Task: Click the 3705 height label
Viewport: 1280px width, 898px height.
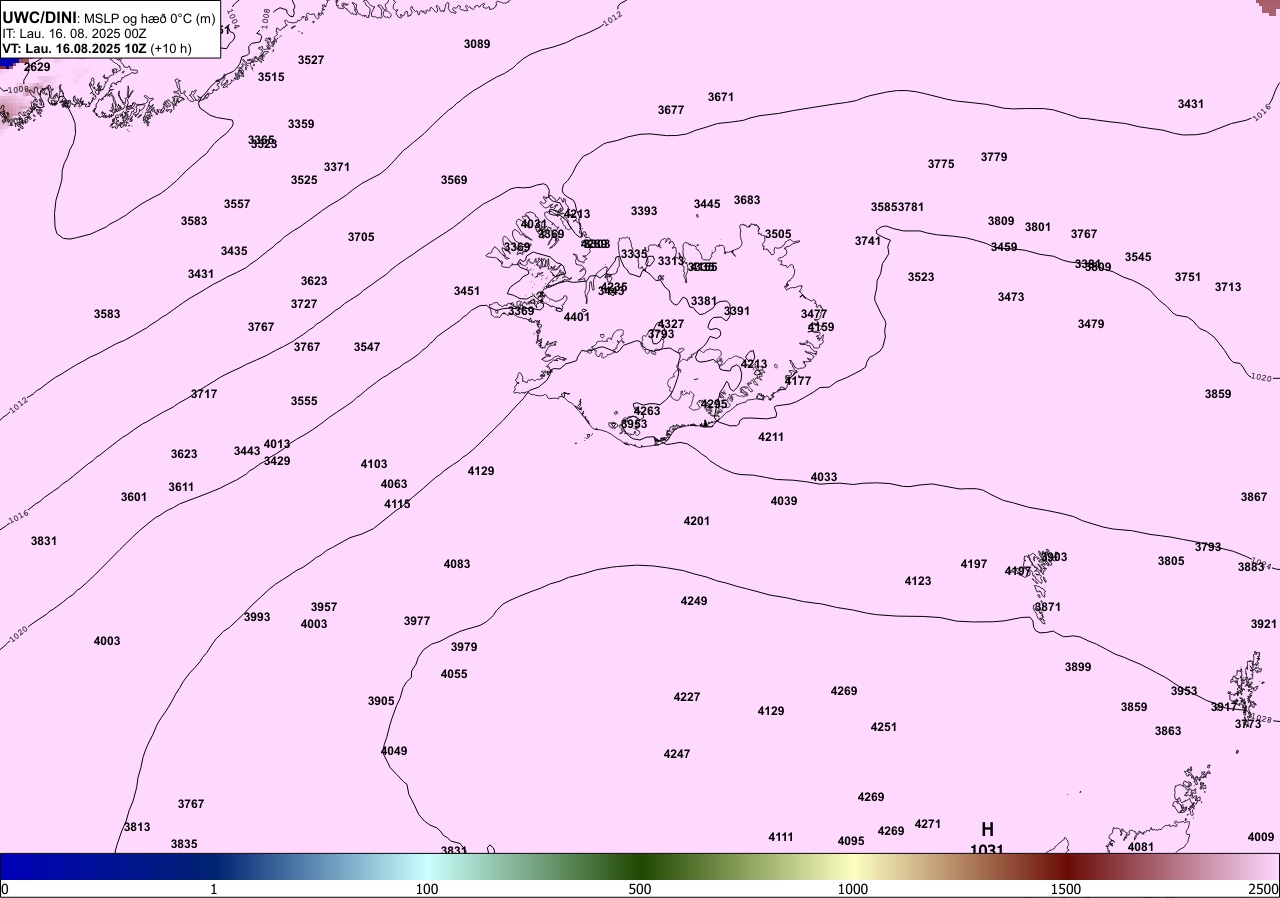Action: [x=361, y=237]
